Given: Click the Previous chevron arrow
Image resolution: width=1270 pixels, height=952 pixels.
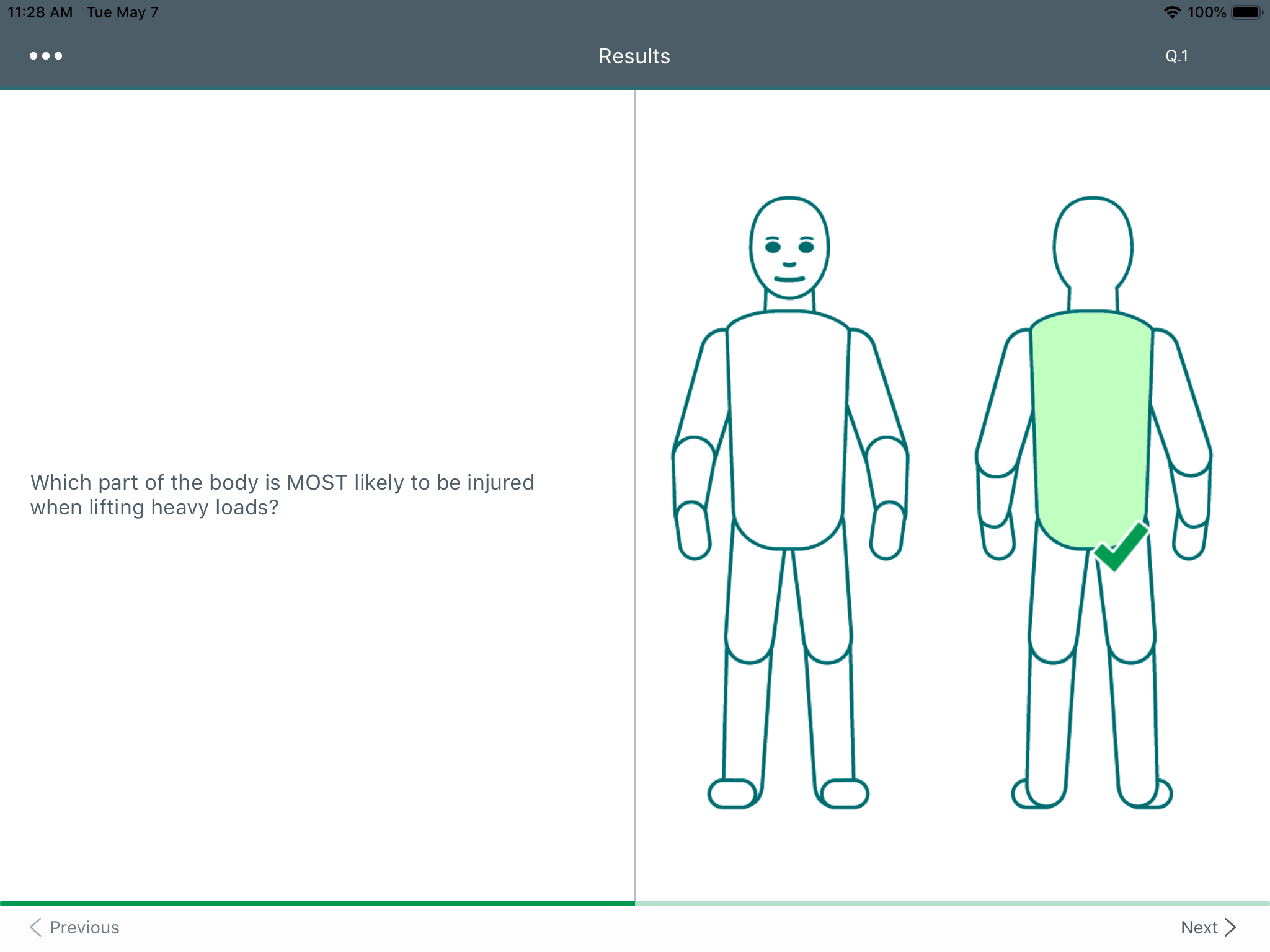Looking at the screenshot, I should click(x=36, y=927).
